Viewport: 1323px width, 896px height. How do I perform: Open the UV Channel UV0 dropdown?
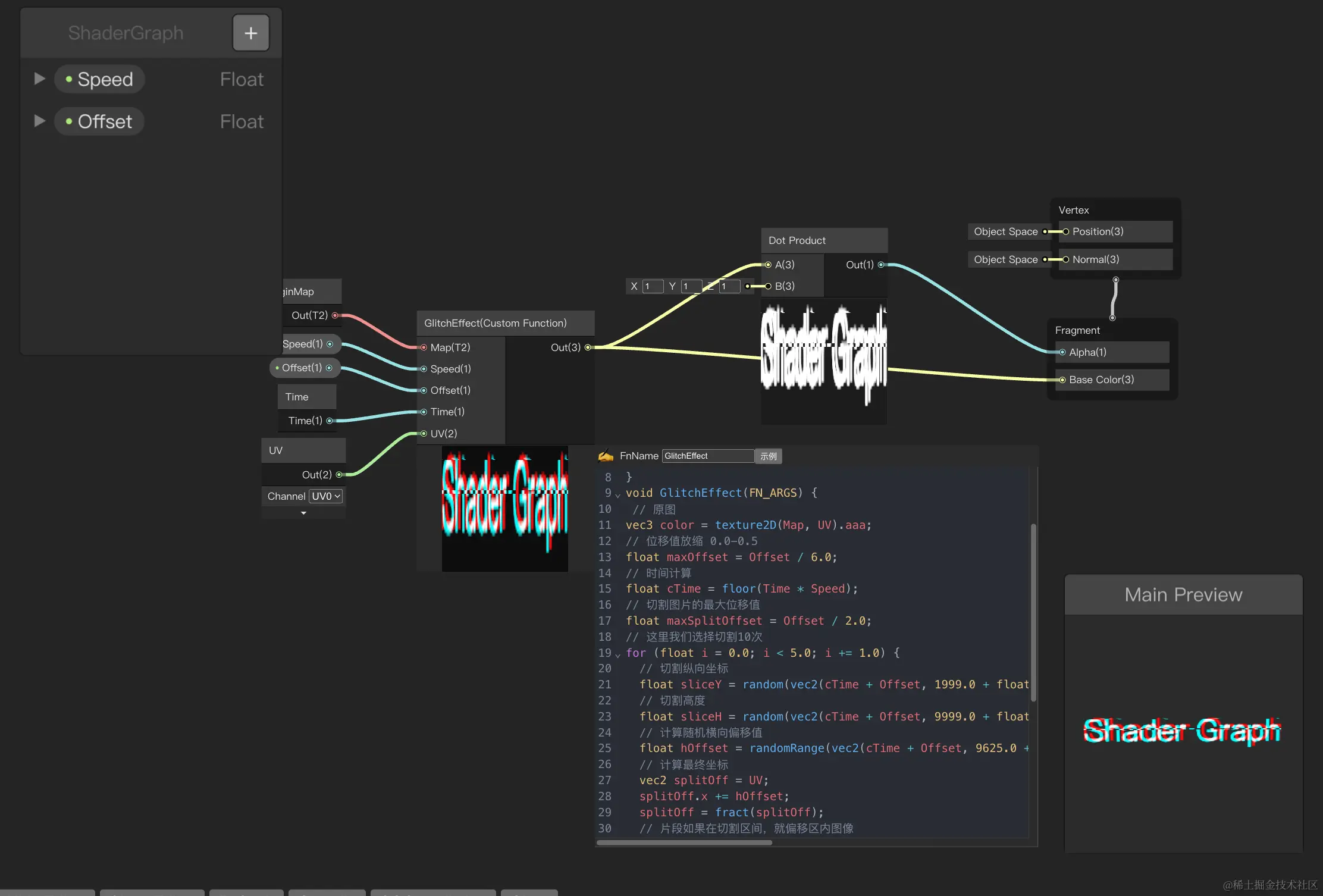click(326, 496)
